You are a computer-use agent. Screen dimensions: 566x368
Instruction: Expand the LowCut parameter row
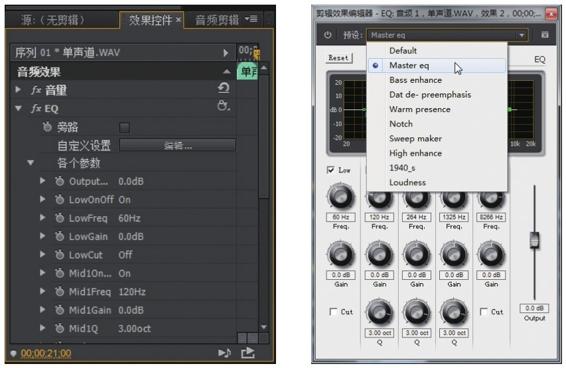click(x=43, y=254)
